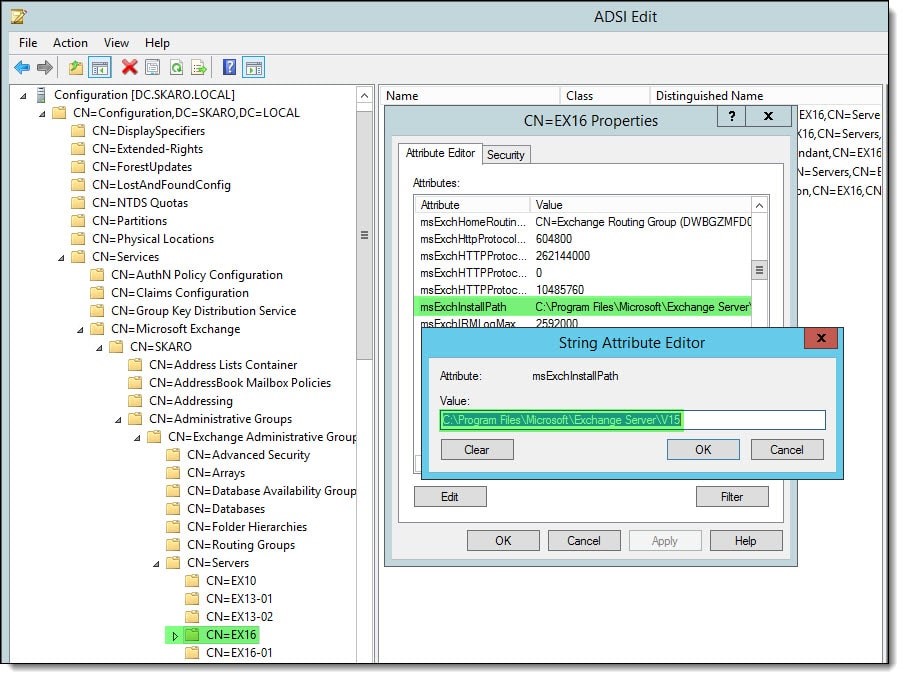
Task: Click Clear in String Attribute Editor
Action: [477, 450]
